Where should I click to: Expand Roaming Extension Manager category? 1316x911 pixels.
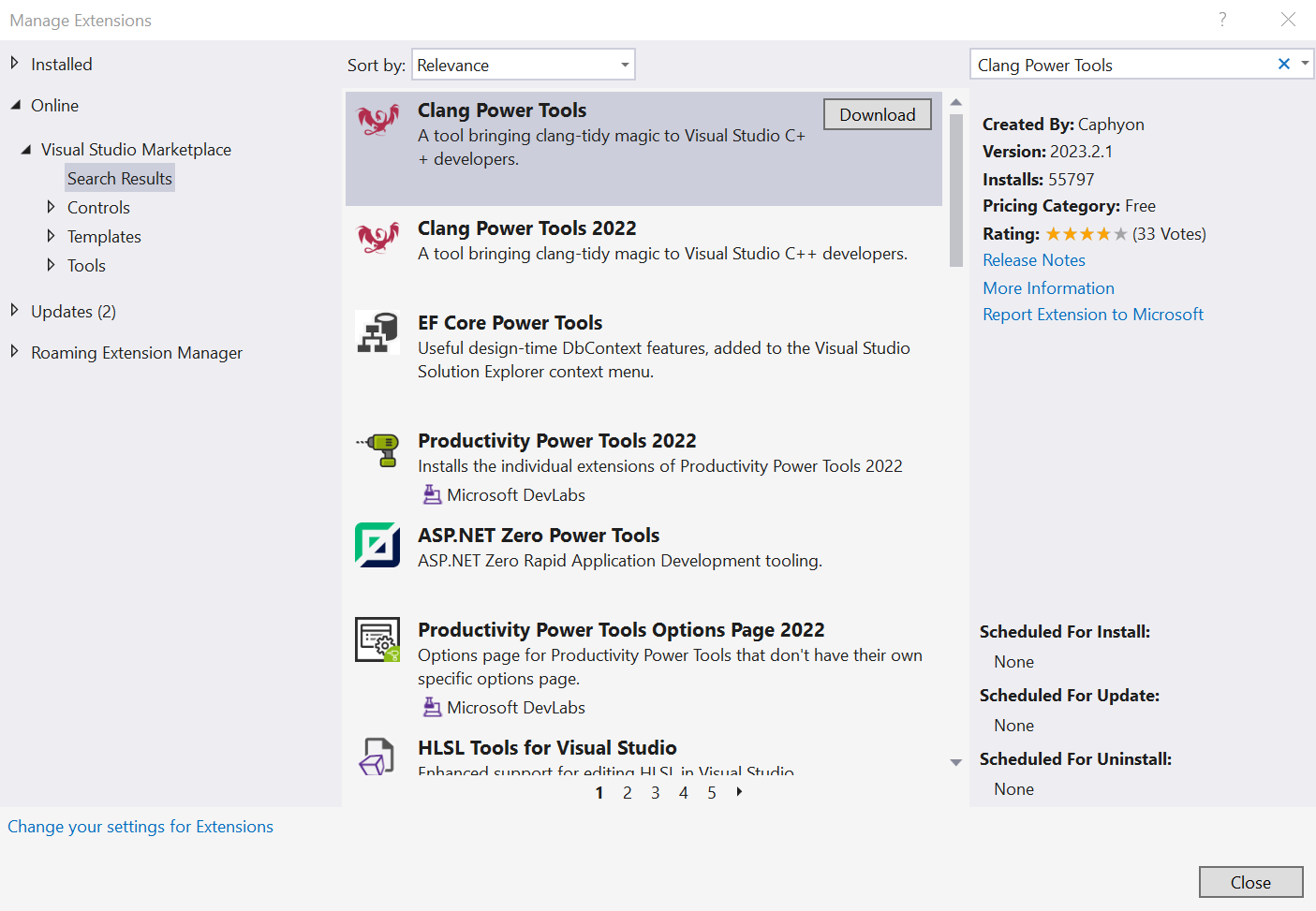tap(14, 351)
